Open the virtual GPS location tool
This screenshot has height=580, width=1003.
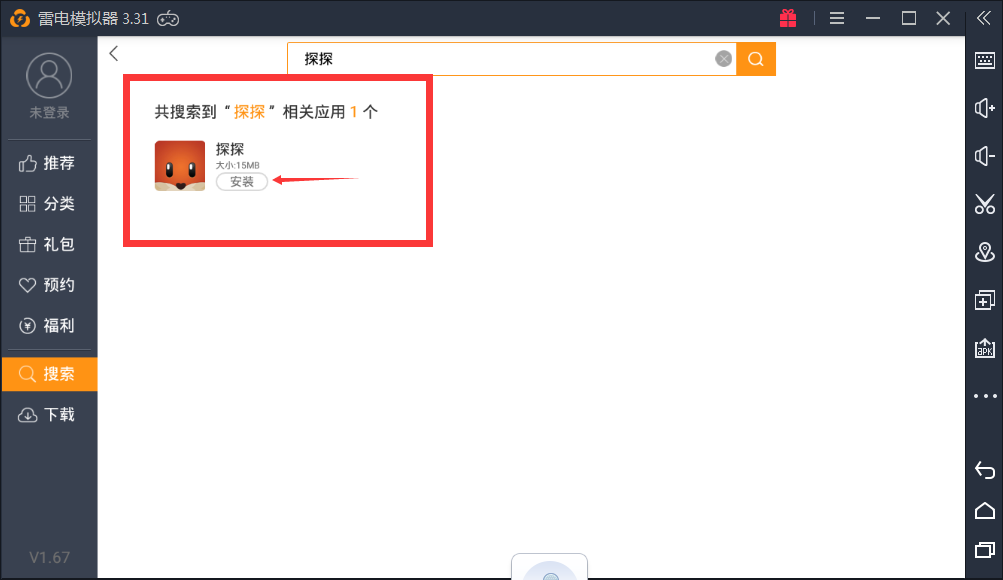point(984,252)
